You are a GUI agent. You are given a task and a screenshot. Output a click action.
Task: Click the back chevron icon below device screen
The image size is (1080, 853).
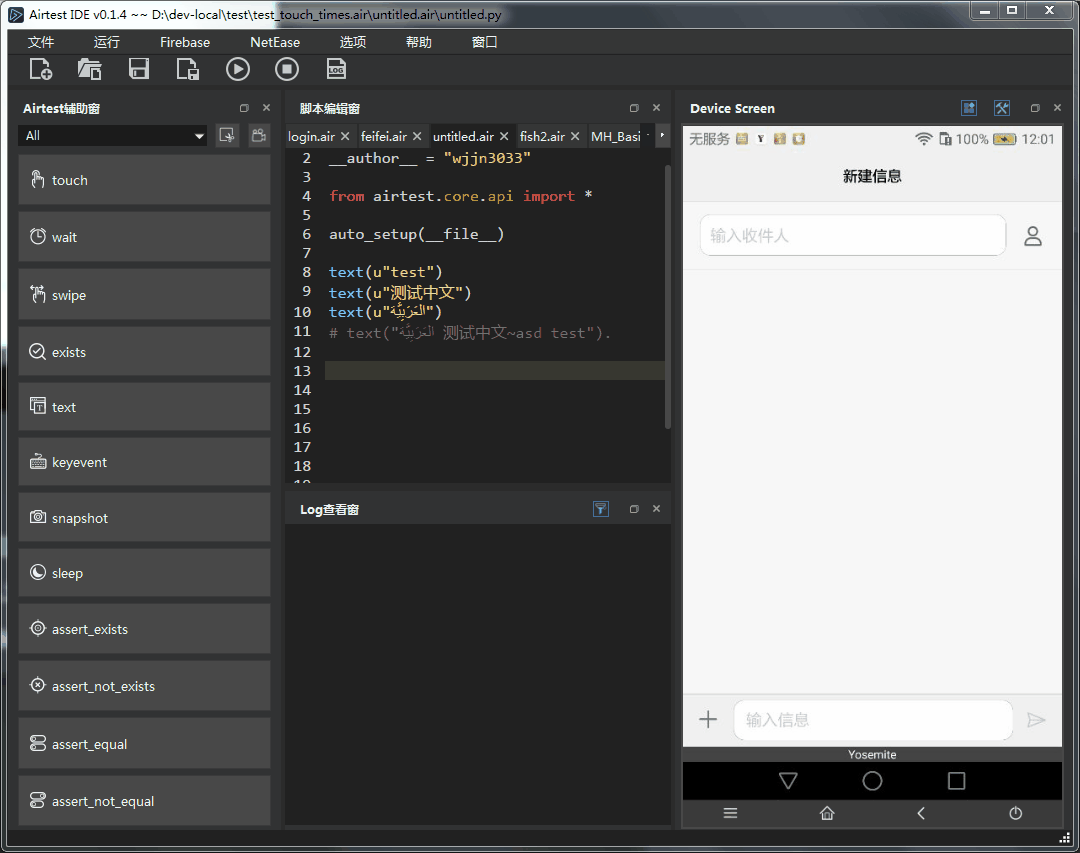(921, 814)
